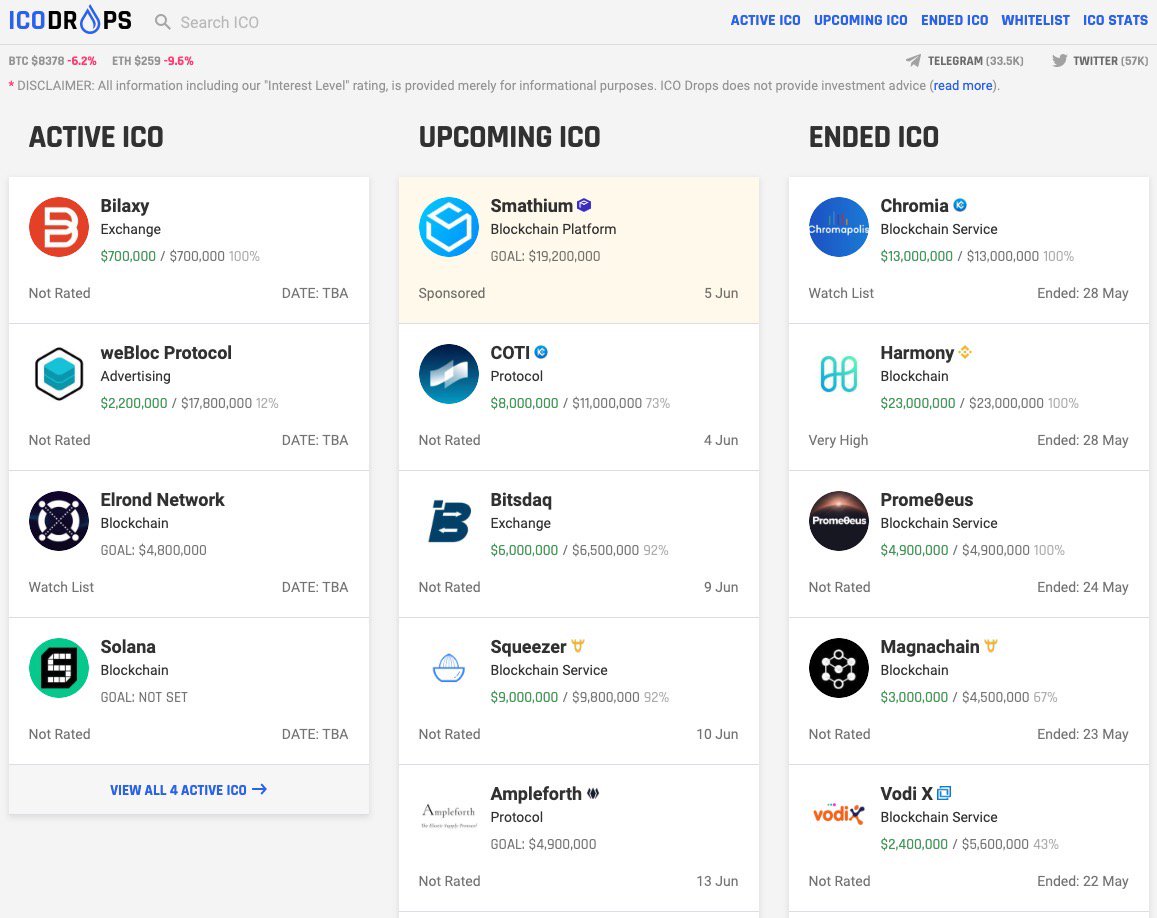Open the weBloc Protocol title
The height and width of the screenshot is (918, 1157).
(x=166, y=353)
